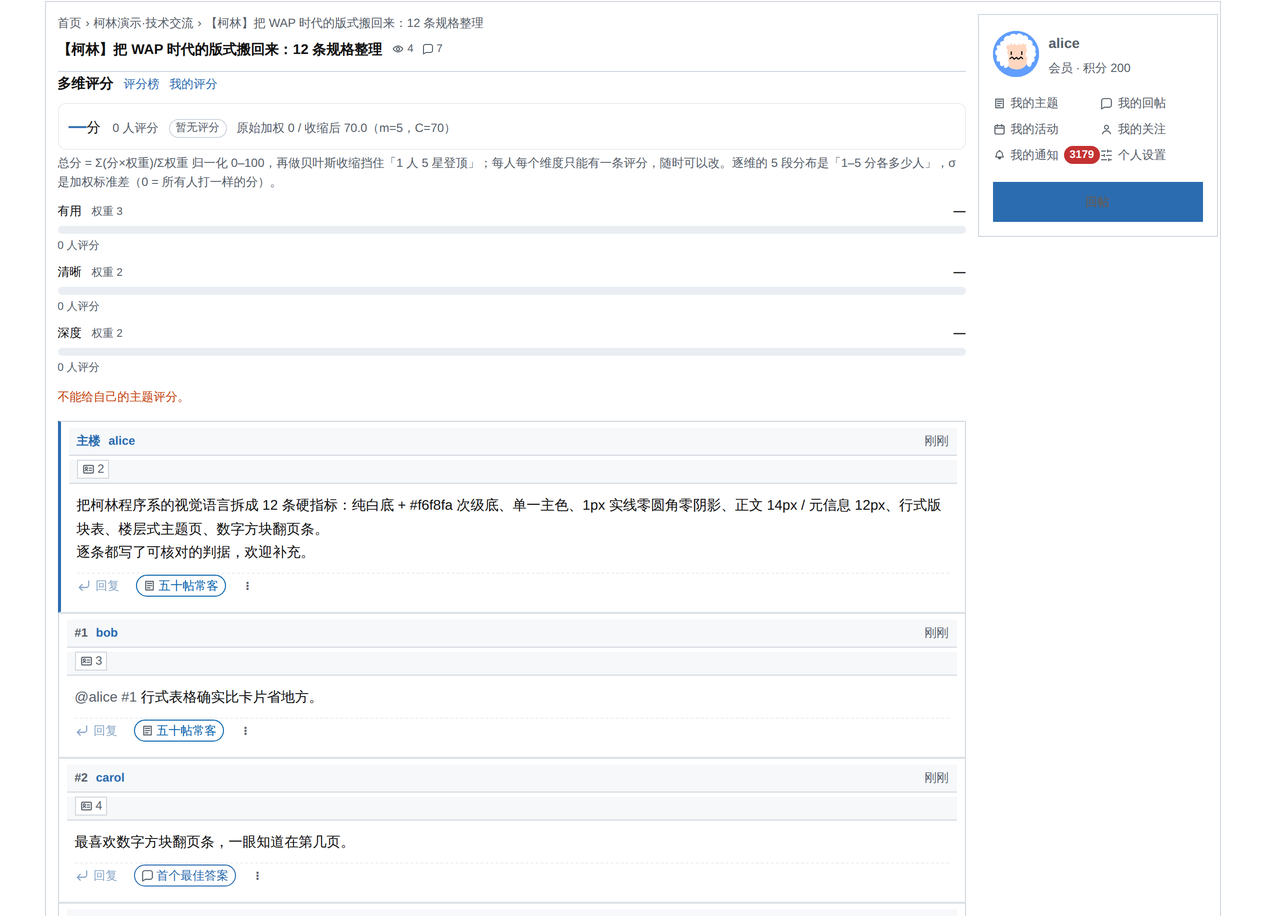Go to 我的关注 person entry
The image size is (1280, 916).
coord(1133,129)
